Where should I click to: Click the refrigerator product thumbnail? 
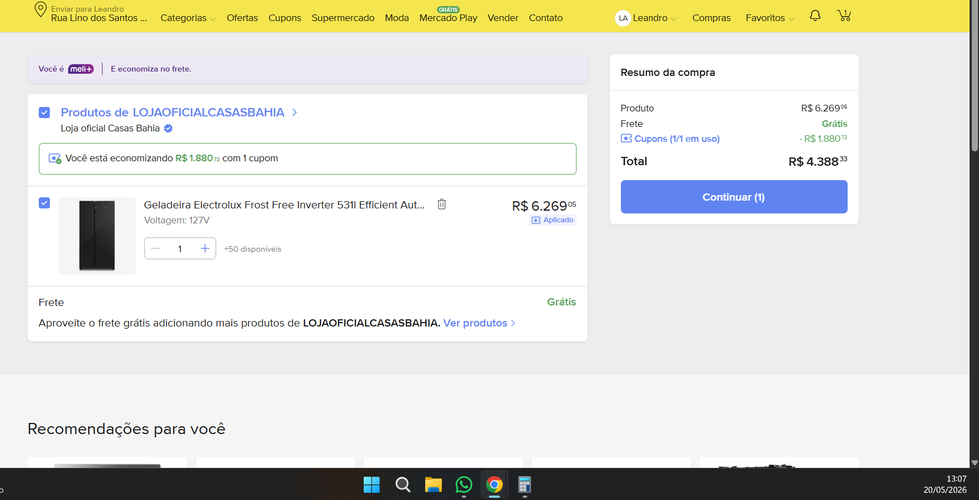tap(97, 236)
